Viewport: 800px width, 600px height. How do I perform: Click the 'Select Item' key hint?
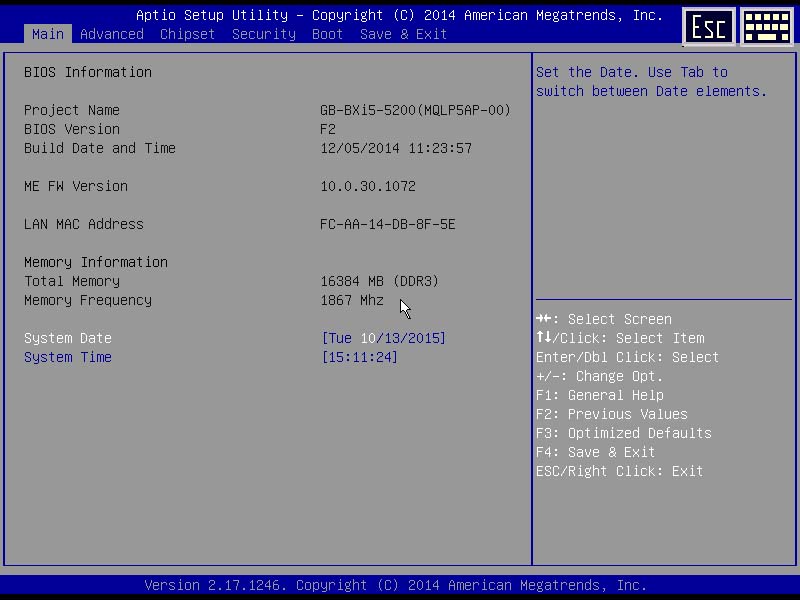[x=620, y=338]
